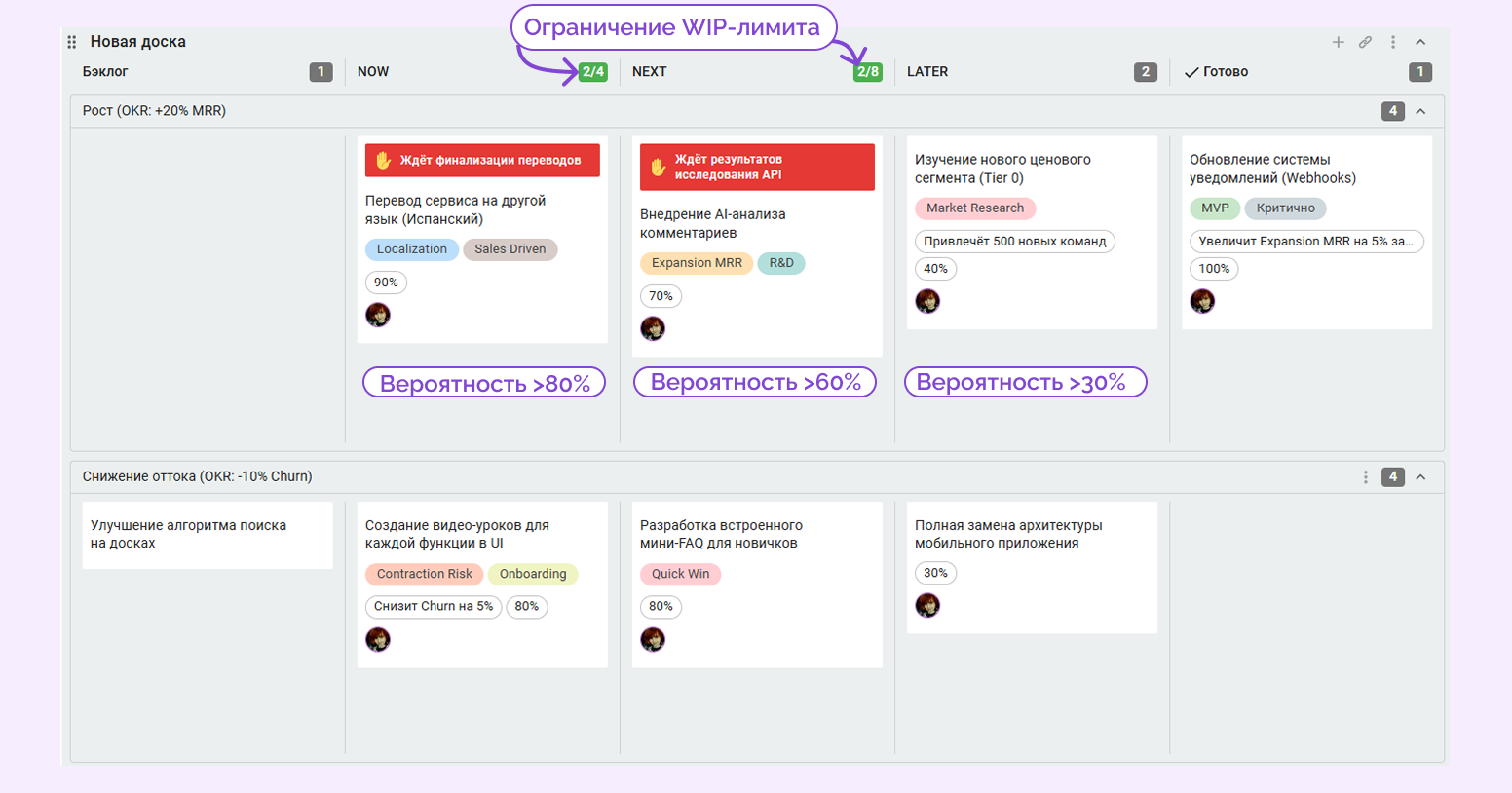Viewport: 1512px width, 793px height.
Task: Open the three-dot menu in the top right
Action: (x=1394, y=42)
